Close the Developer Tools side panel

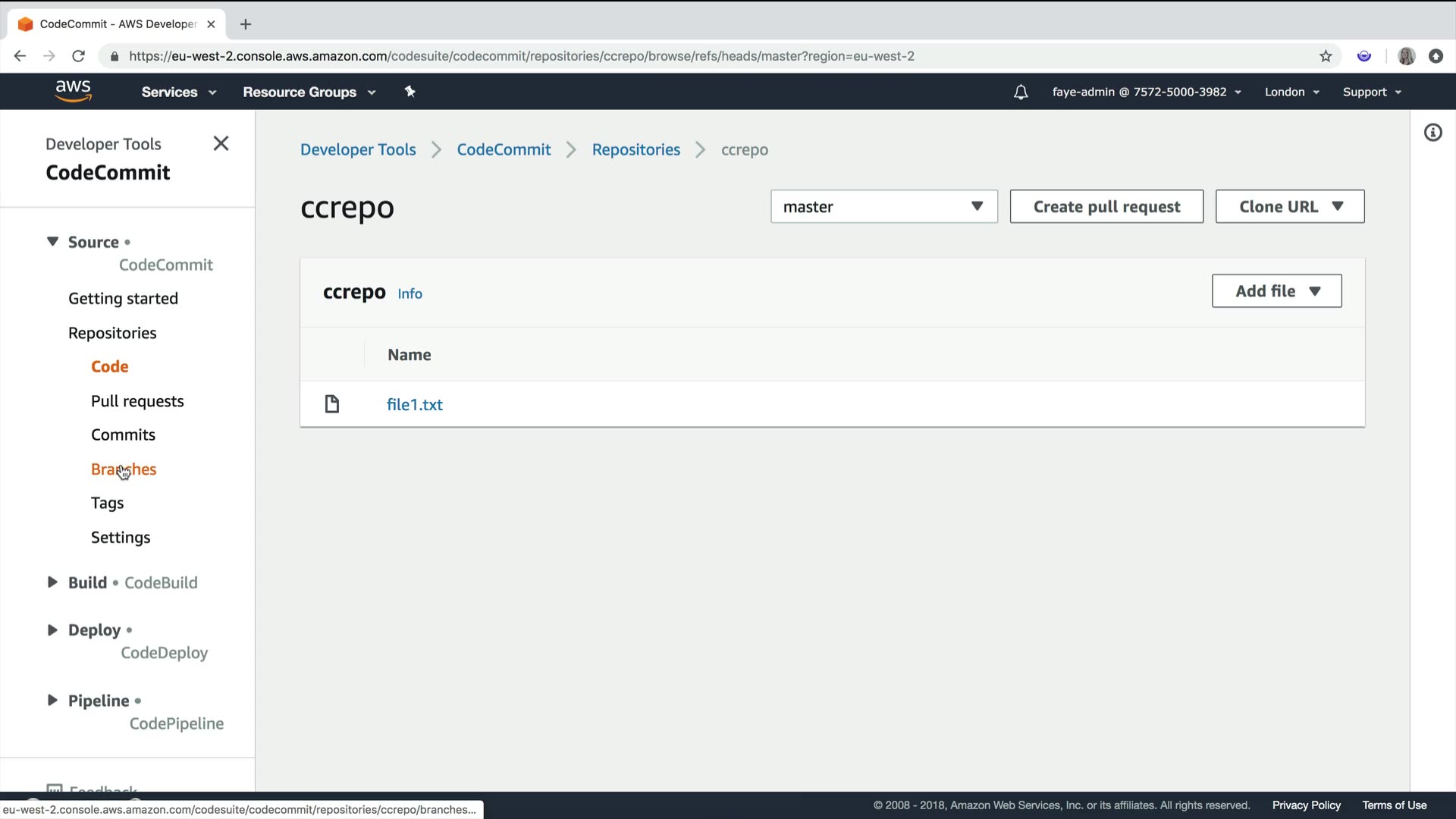coord(221,143)
